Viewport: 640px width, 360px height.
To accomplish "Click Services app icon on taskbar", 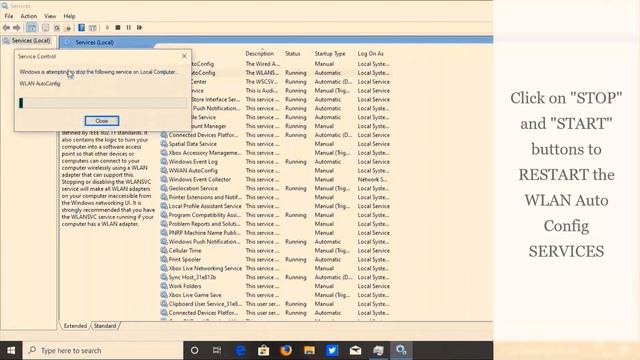I will tap(401, 351).
